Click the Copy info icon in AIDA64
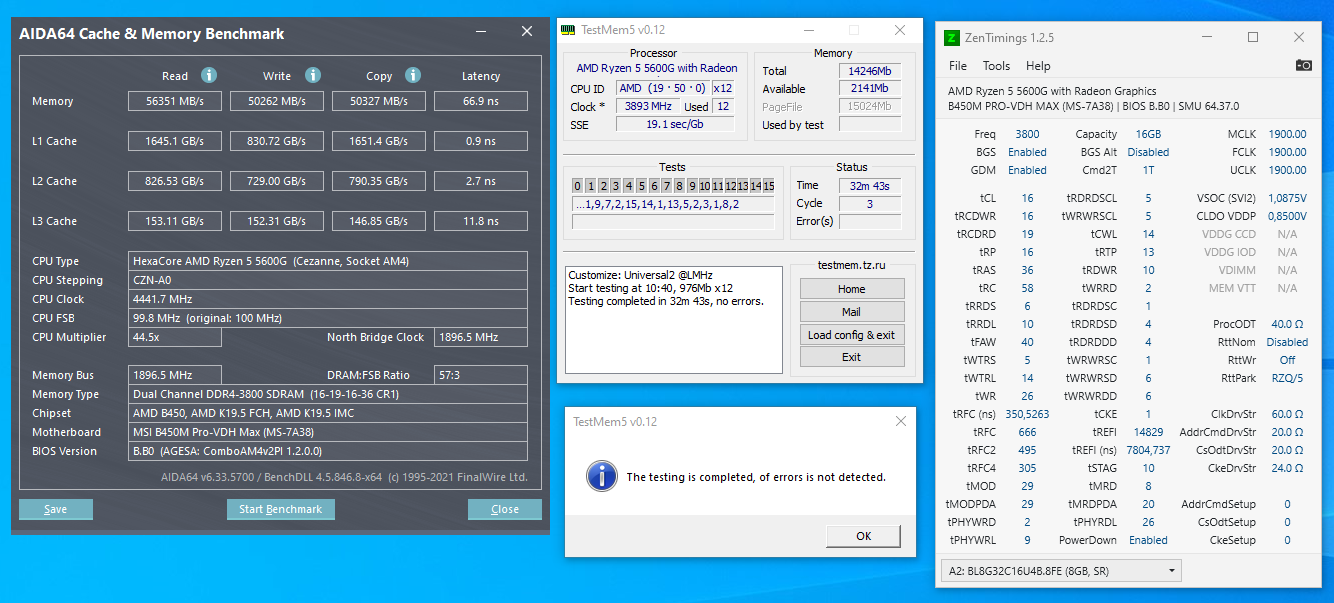 [413, 75]
